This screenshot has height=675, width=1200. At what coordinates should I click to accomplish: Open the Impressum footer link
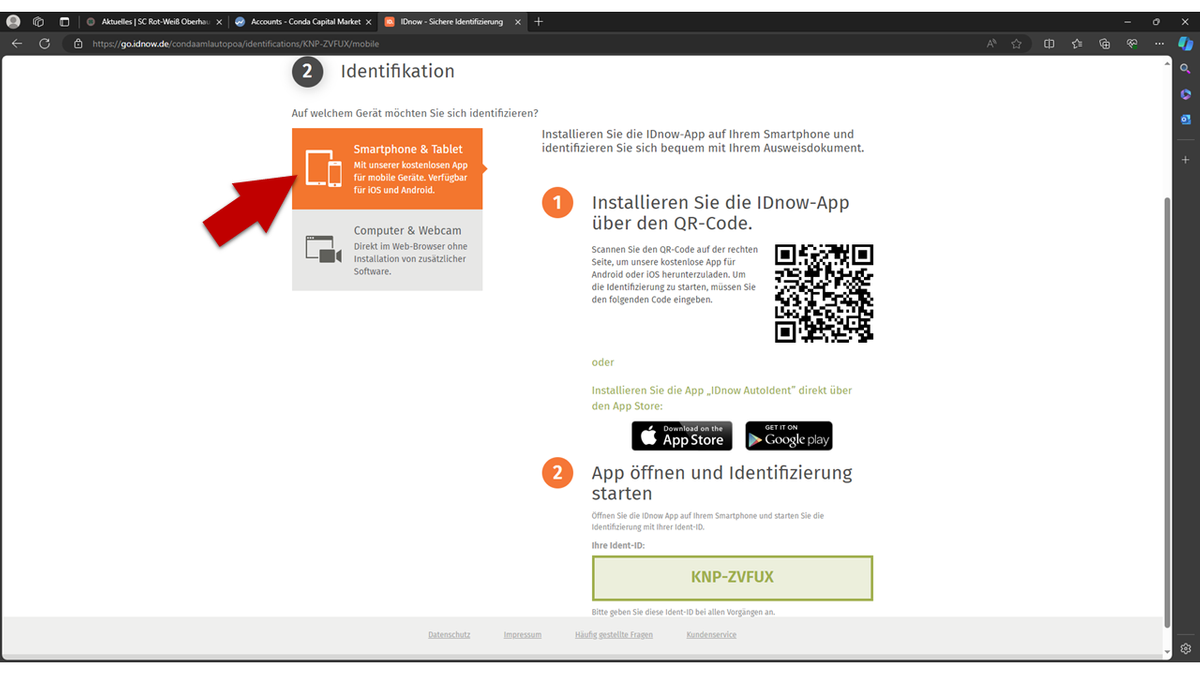(522, 635)
